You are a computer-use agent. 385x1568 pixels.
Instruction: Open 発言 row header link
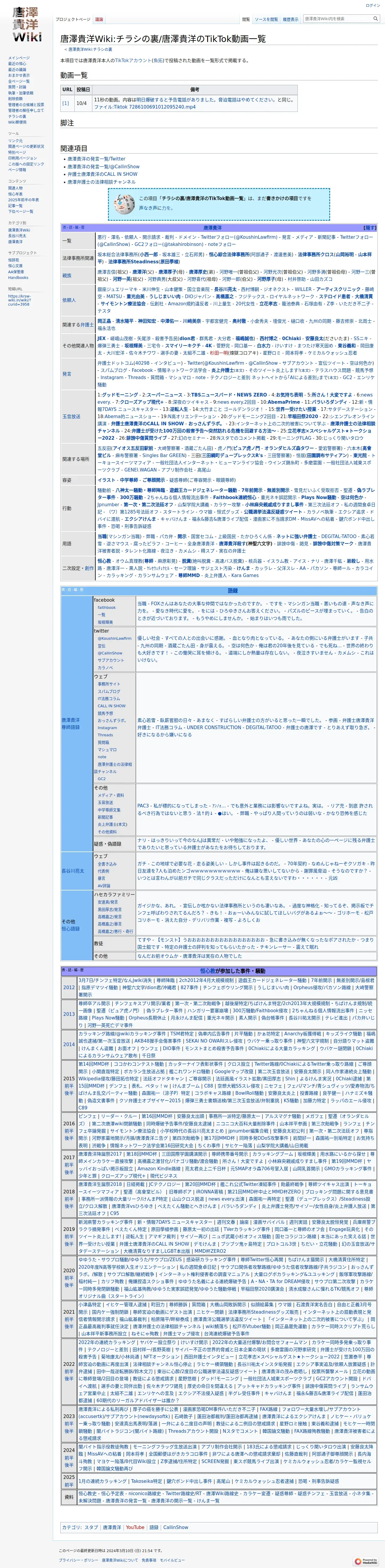tap(67, 374)
